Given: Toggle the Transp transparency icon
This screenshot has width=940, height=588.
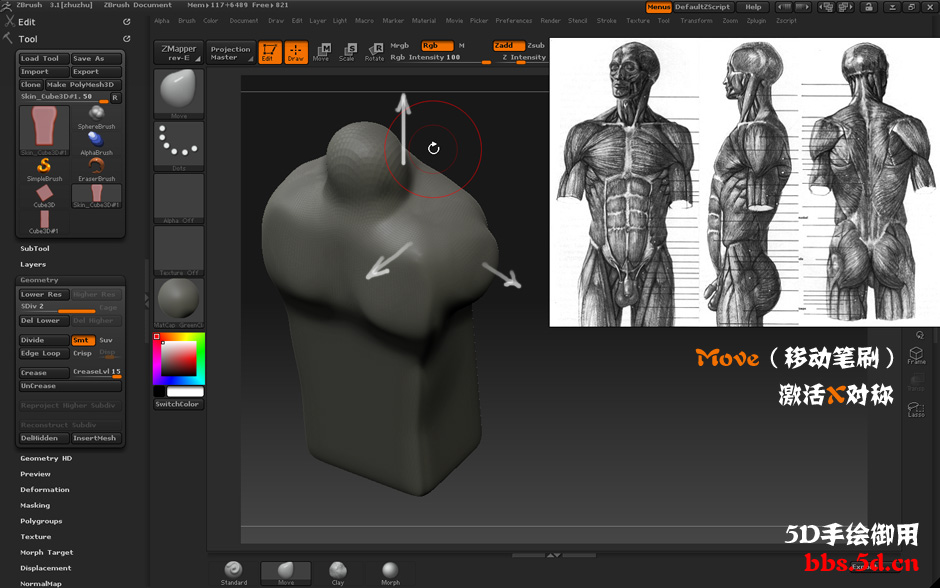Looking at the screenshot, I should coord(916,382).
